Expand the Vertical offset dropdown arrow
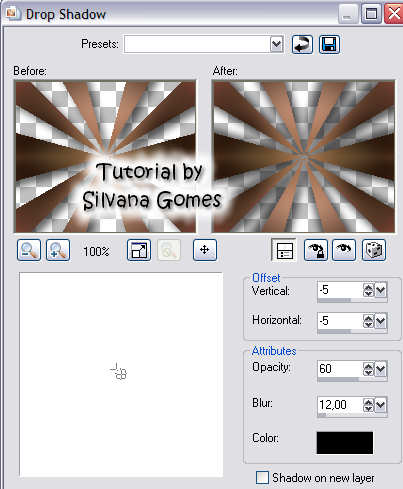 381,290
